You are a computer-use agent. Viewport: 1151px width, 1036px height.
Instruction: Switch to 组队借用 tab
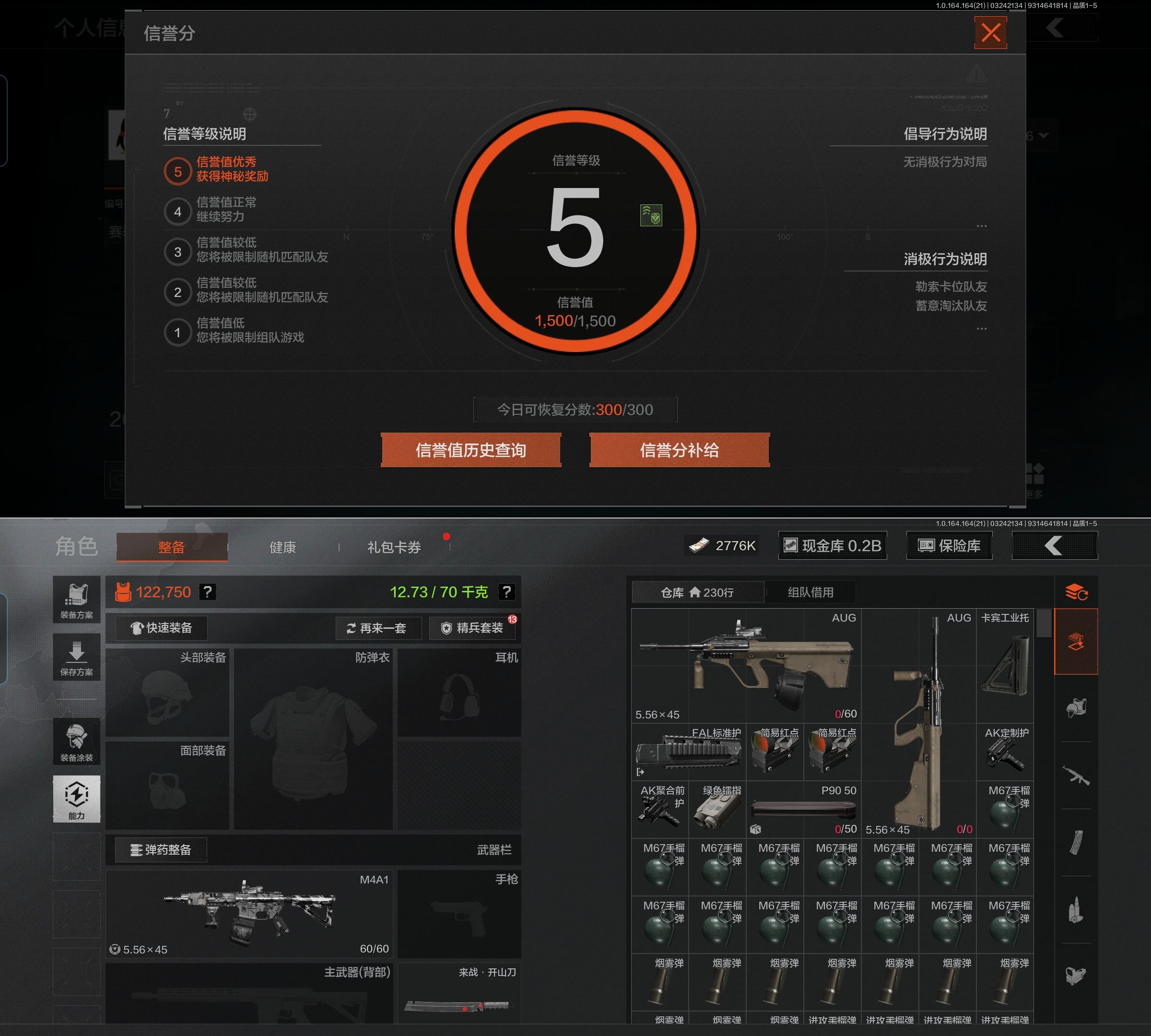[810, 592]
